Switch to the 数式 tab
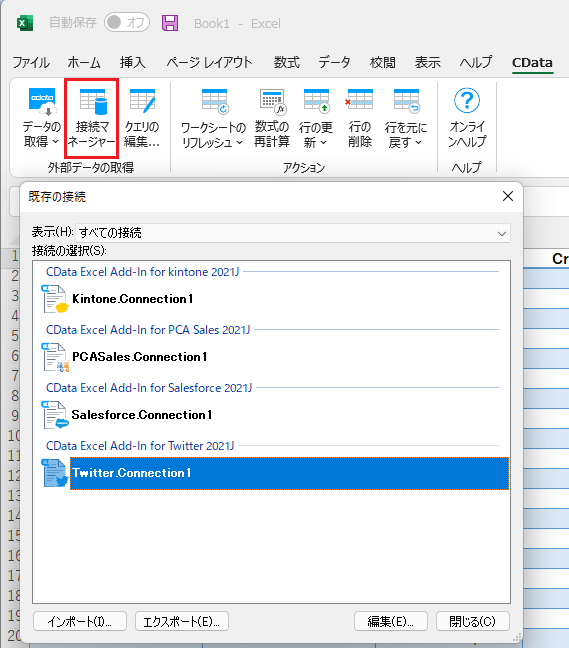569x648 pixels. tap(286, 63)
